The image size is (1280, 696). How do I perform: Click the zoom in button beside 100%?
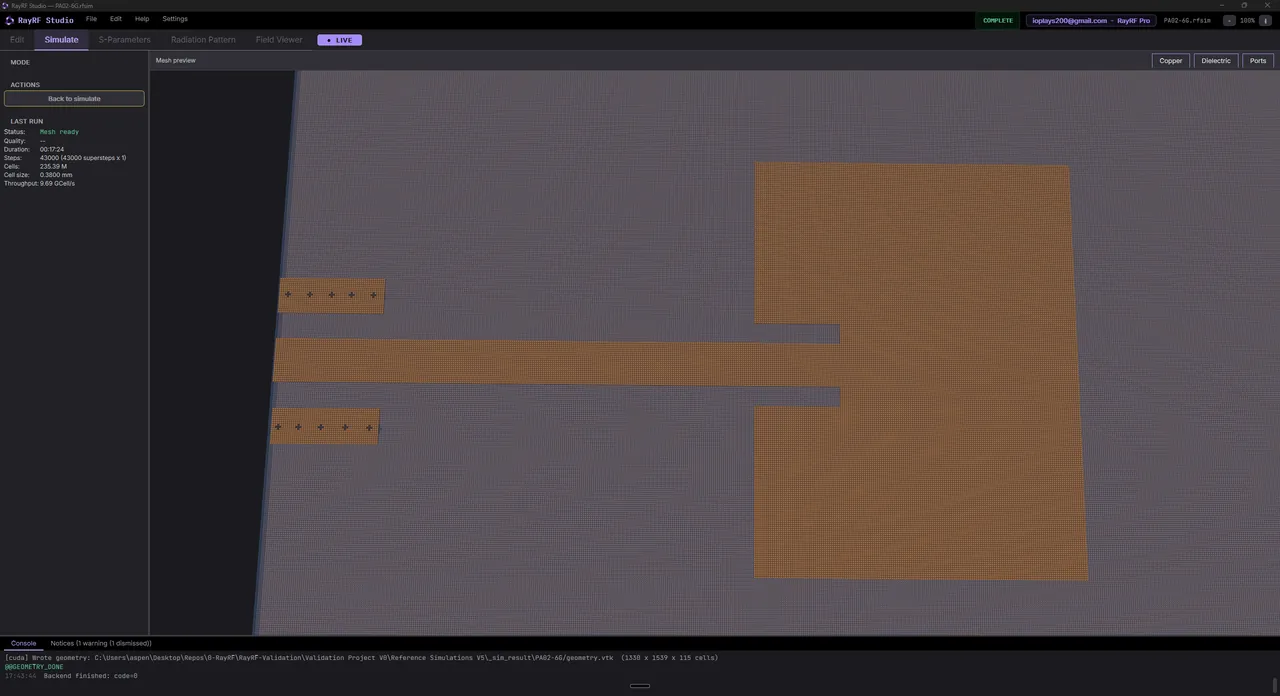[x=1265, y=20]
